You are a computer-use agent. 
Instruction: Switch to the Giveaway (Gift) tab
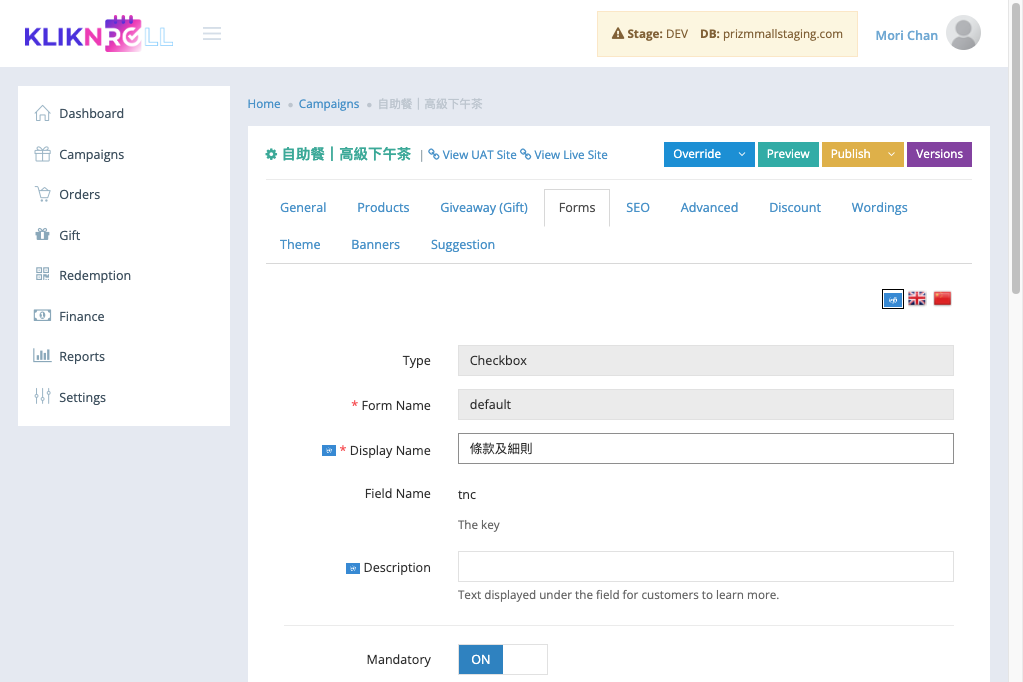[483, 208]
